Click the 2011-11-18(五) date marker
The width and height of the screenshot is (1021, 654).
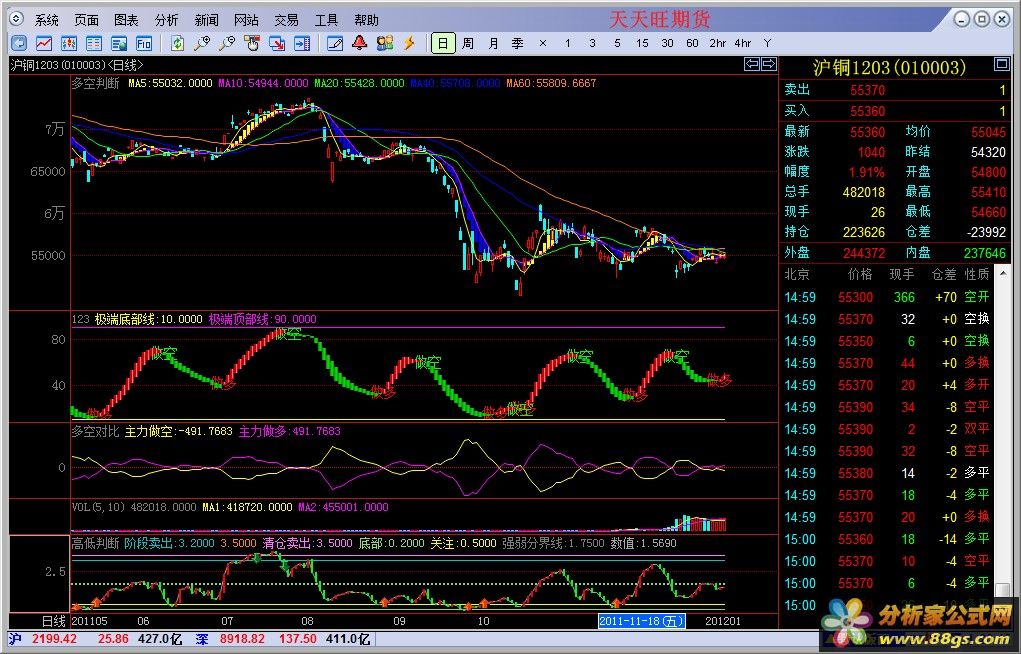[641, 621]
